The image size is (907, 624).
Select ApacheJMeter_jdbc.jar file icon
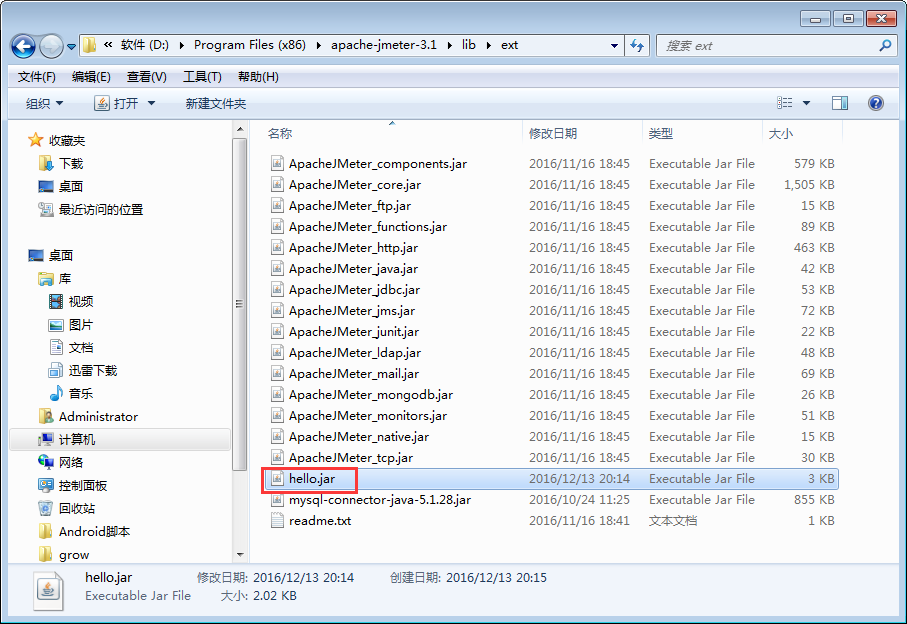tap(278, 290)
